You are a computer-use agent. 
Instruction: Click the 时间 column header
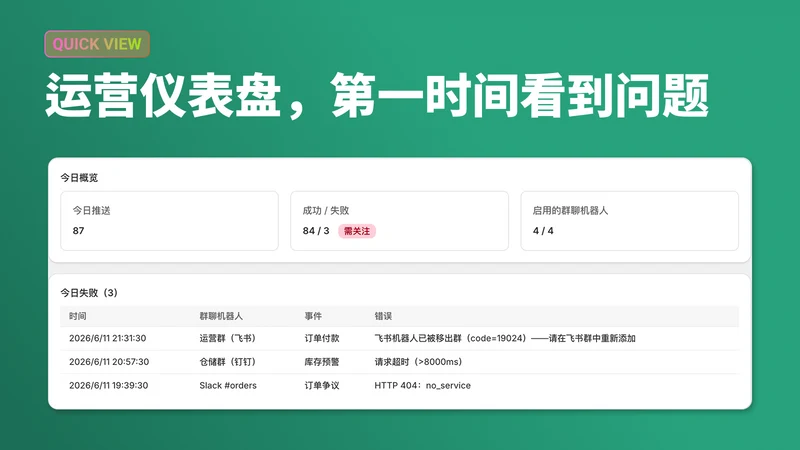click(78, 316)
